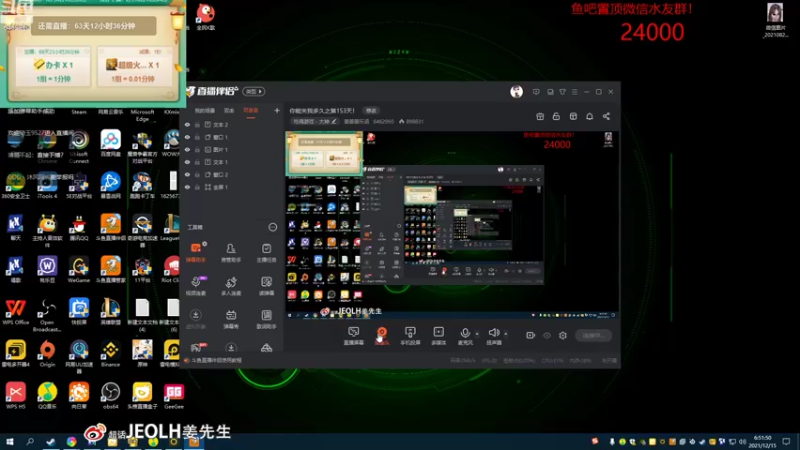Click the 多媒体 media source icon

[438, 336]
